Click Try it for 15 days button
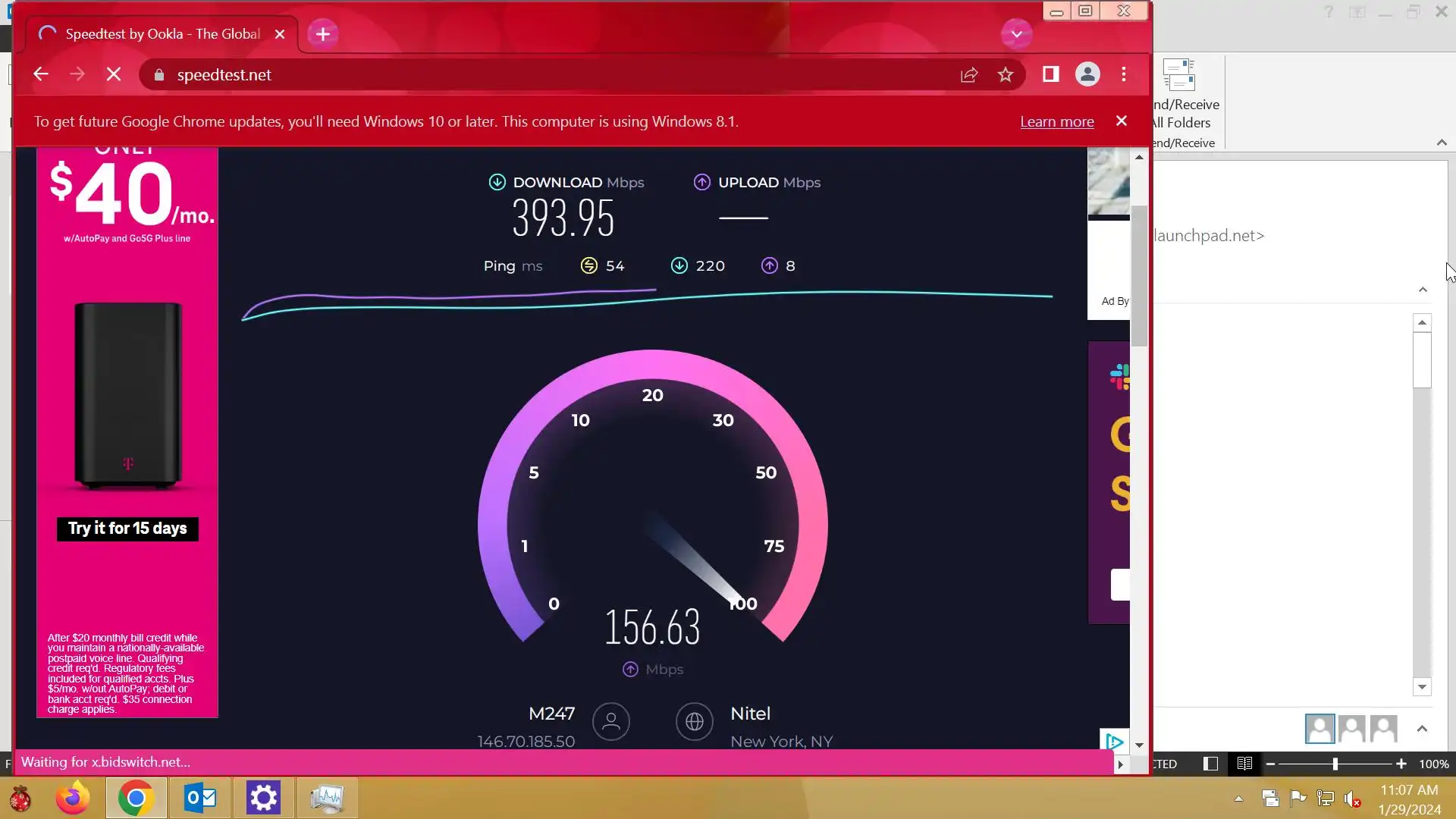Image resolution: width=1456 pixels, height=819 pixels. click(127, 529)
